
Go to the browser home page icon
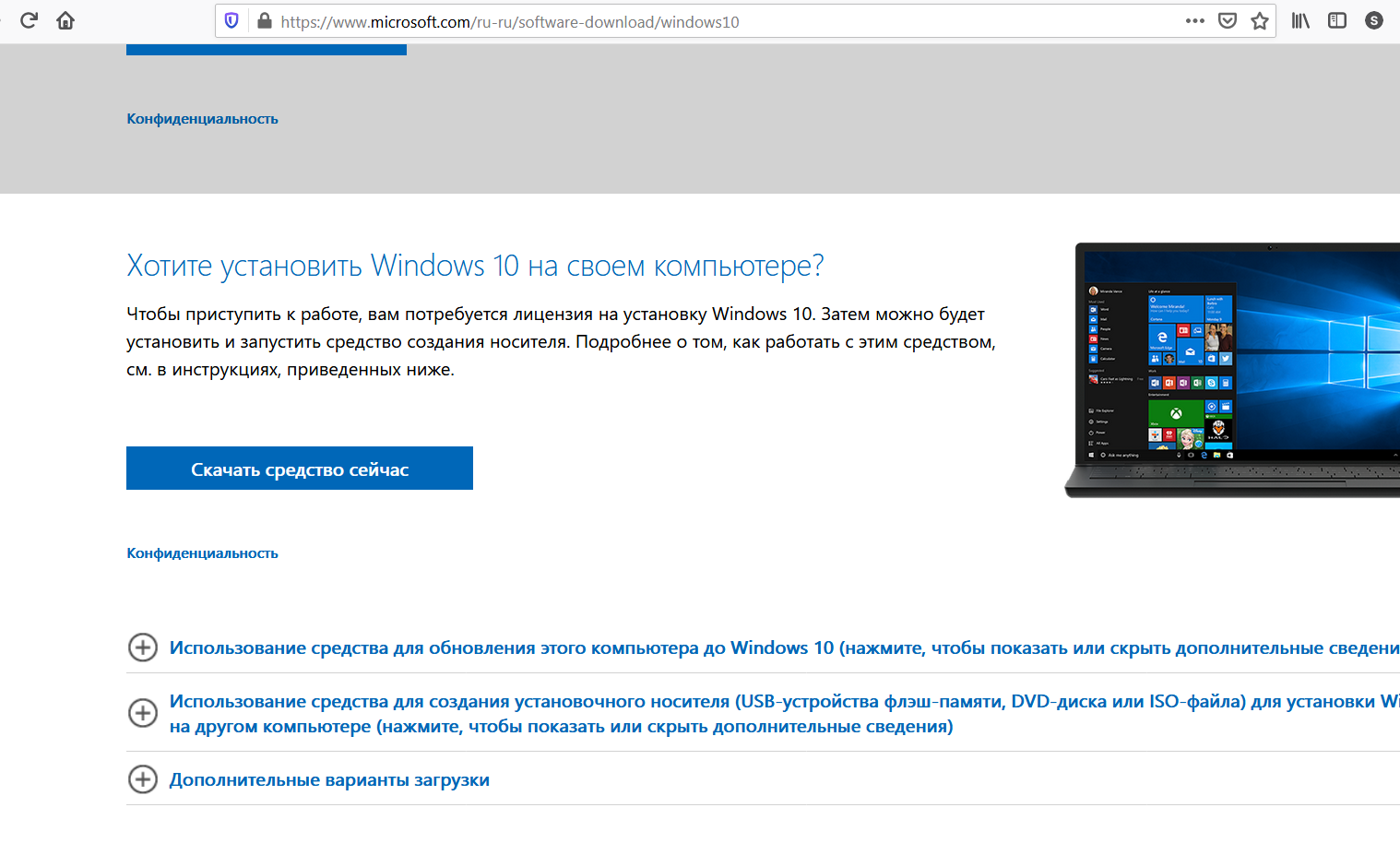(65, 20)
